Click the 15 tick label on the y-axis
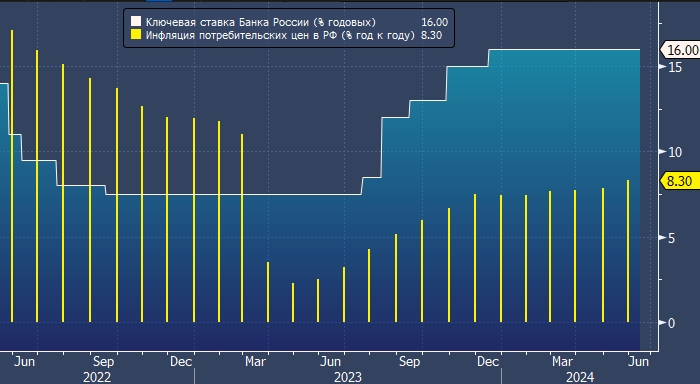Screen dimensions: 700x384 pos(675,67)
